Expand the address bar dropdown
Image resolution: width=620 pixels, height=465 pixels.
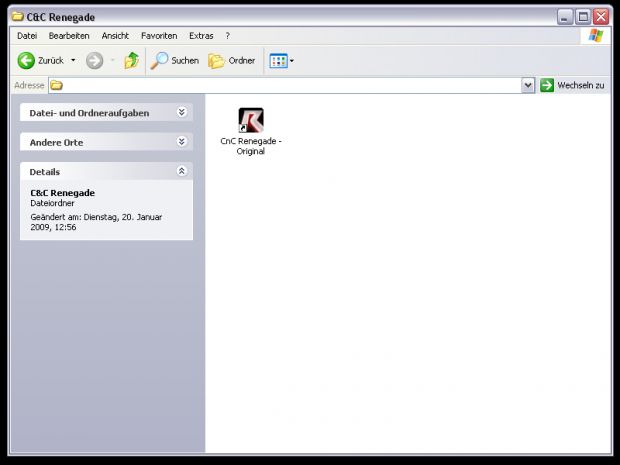click(x=528, y=85)
